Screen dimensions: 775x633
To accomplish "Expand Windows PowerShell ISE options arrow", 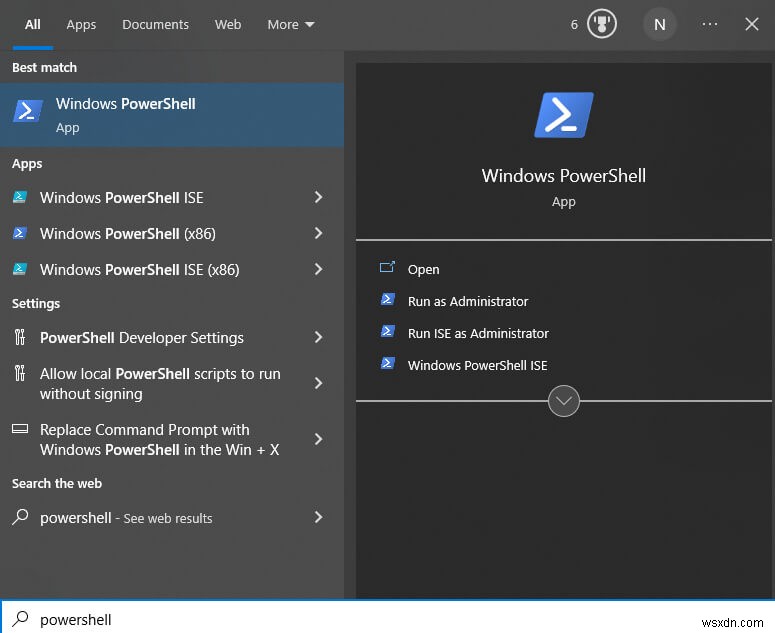I will point(319,197).
